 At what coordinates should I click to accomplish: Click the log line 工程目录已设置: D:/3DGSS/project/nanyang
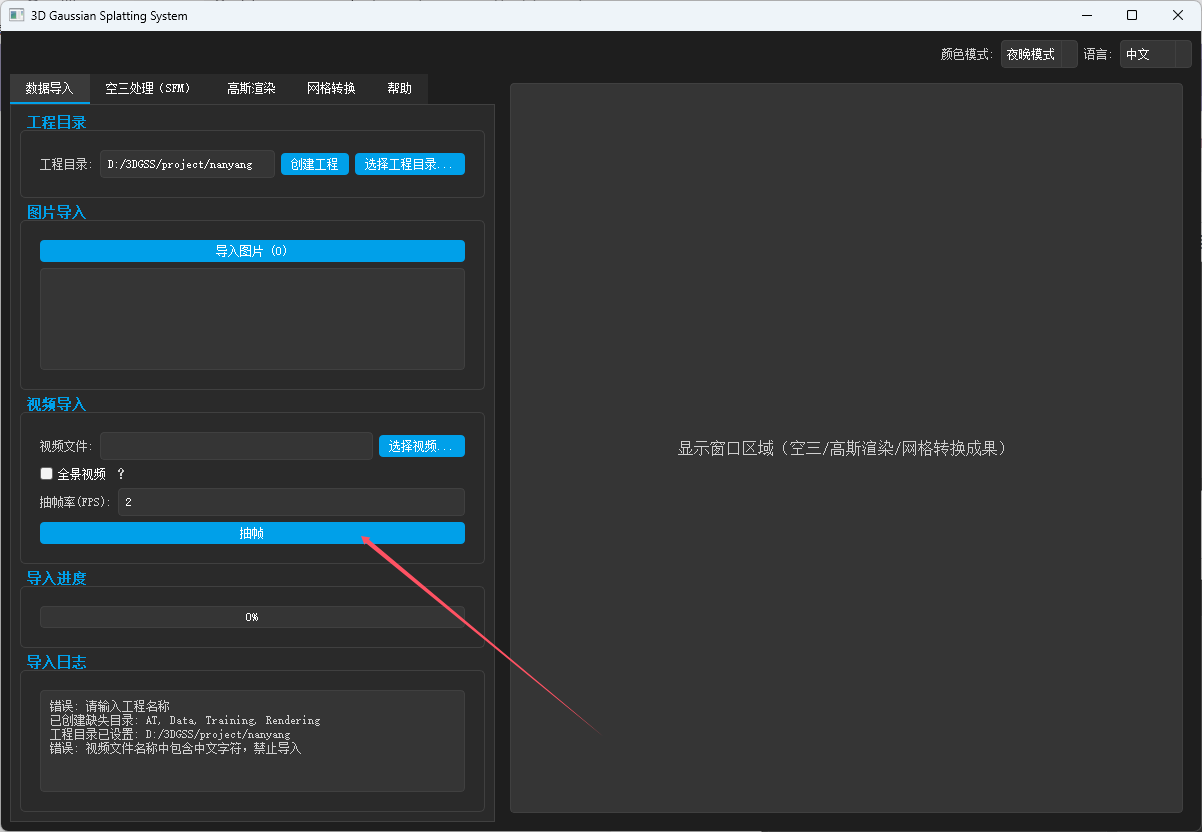point(170,734)
